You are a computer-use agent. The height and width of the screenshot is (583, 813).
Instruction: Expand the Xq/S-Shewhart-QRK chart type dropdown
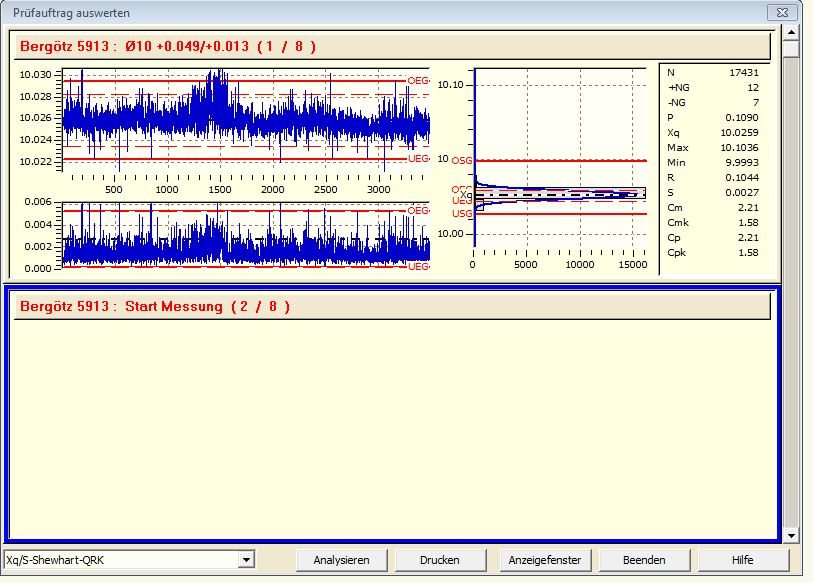click(246, 560)
